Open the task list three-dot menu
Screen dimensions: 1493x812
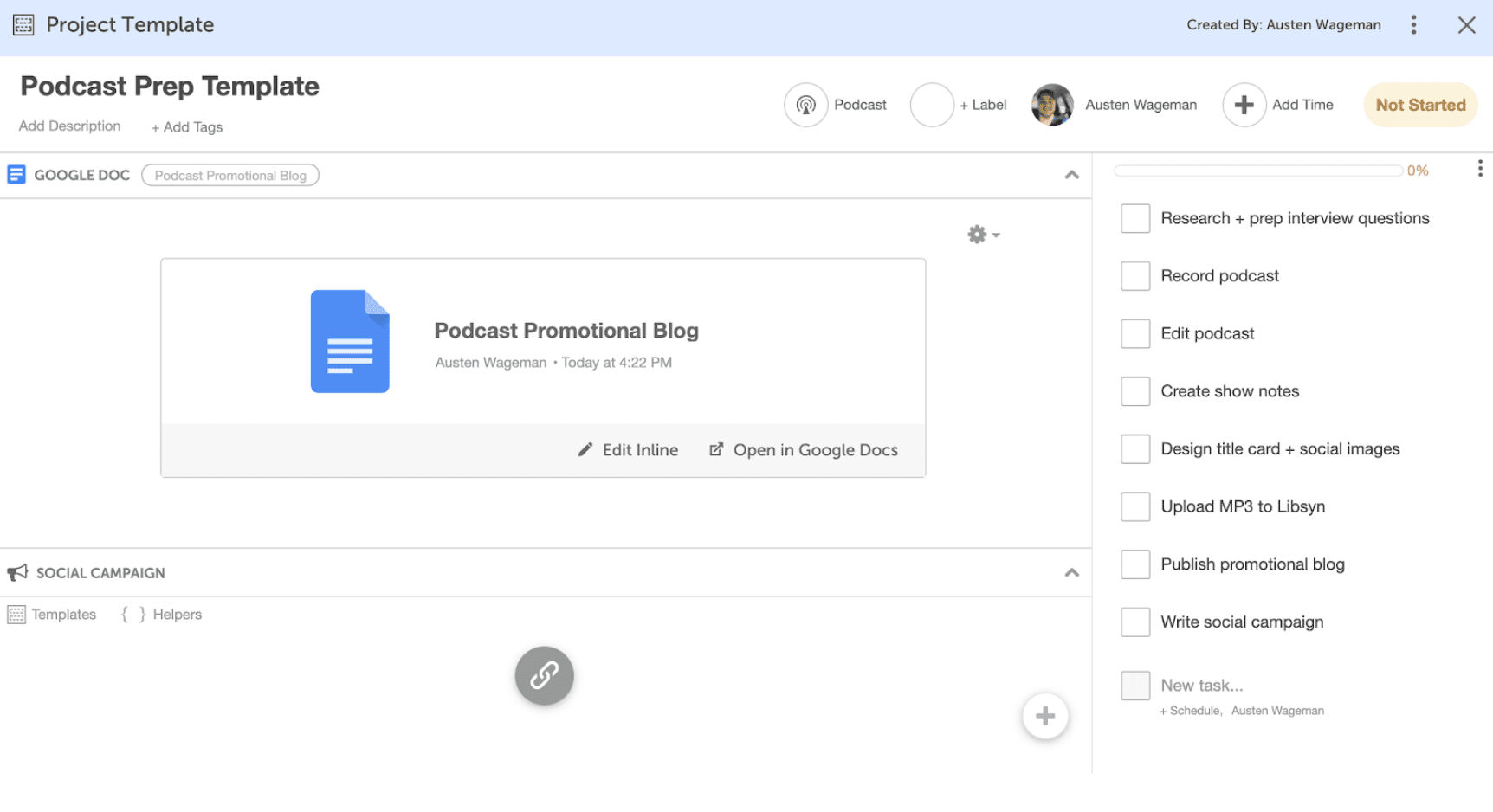(x=1480, y=169)
